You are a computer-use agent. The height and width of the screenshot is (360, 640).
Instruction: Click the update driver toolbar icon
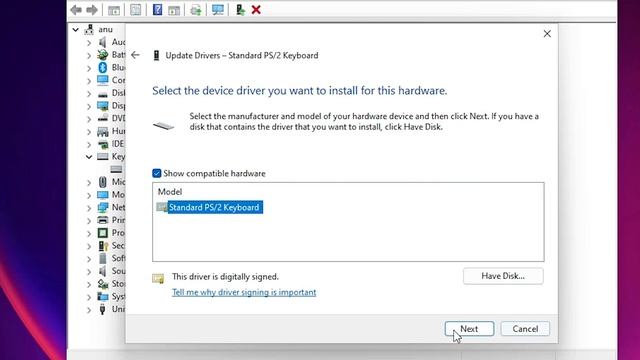coord(196,10)
